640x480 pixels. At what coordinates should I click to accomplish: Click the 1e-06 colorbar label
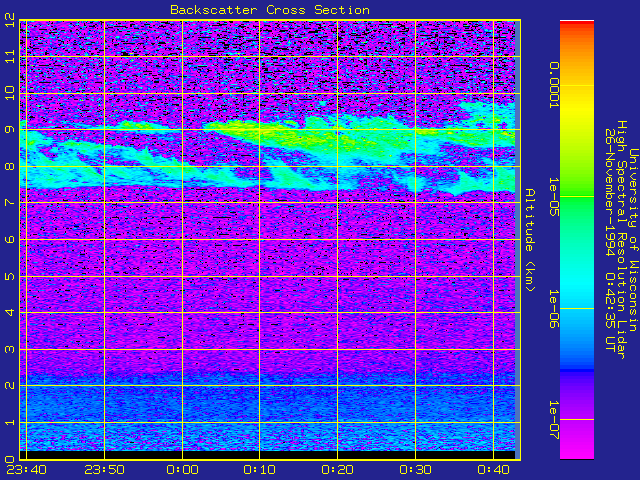pos(554,309)
